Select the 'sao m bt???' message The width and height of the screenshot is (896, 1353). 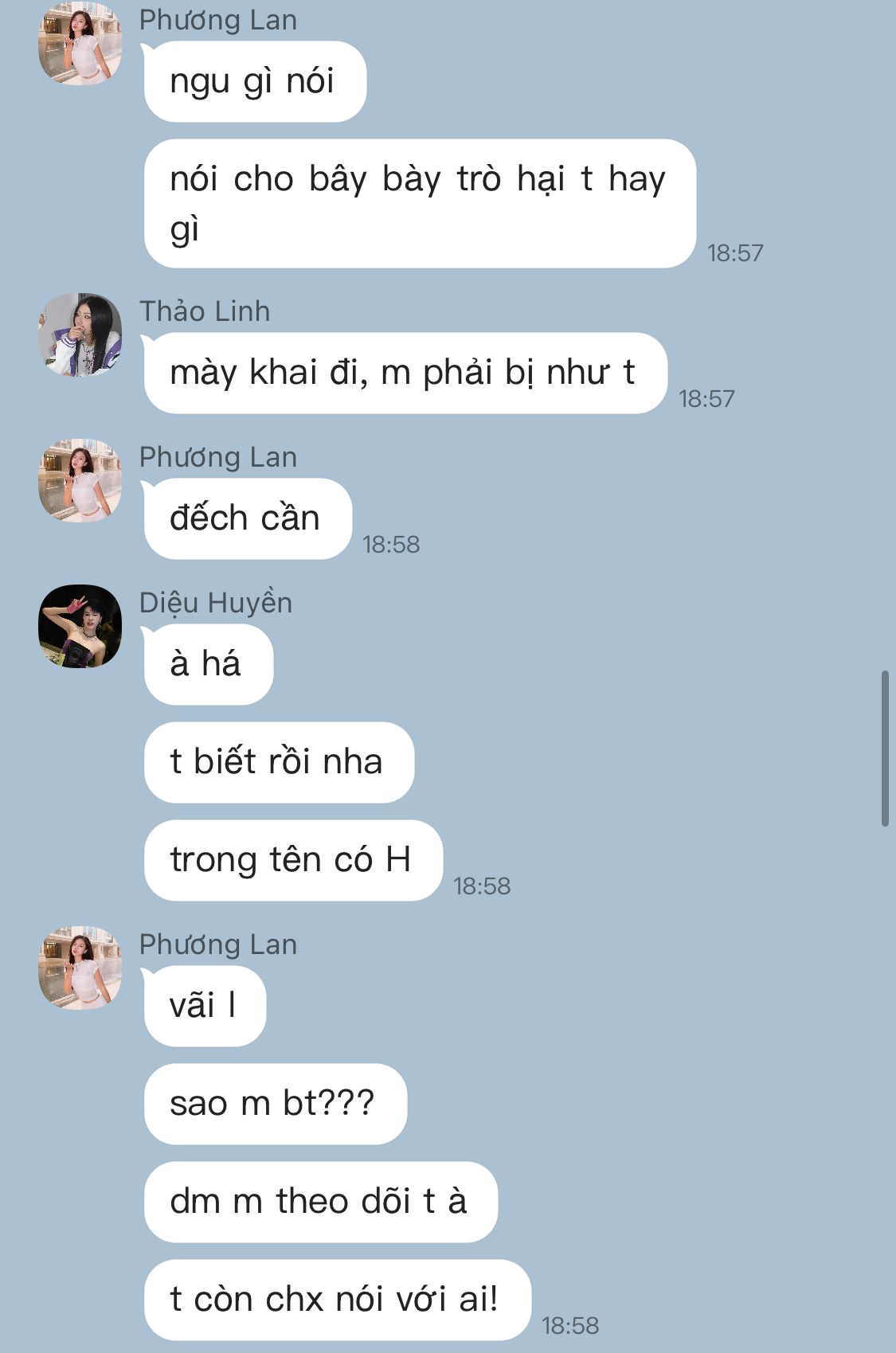(275, 1104)
